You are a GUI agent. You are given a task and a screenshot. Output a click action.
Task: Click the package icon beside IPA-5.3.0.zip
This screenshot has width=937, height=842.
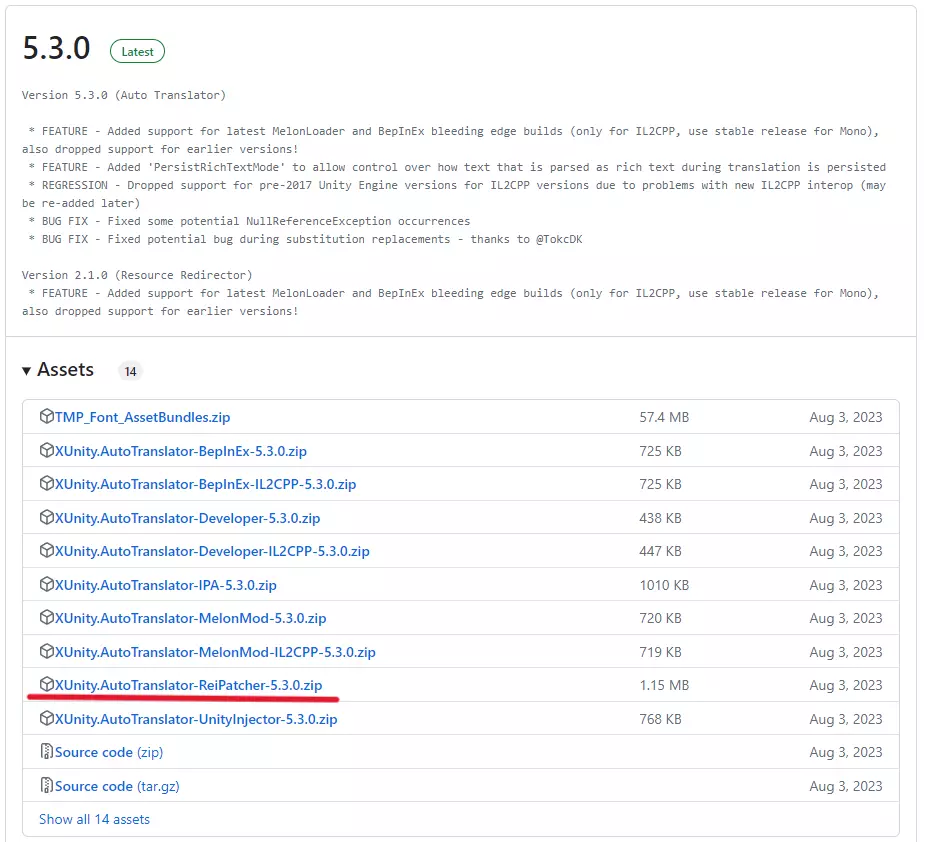click(x=47, y=584)
